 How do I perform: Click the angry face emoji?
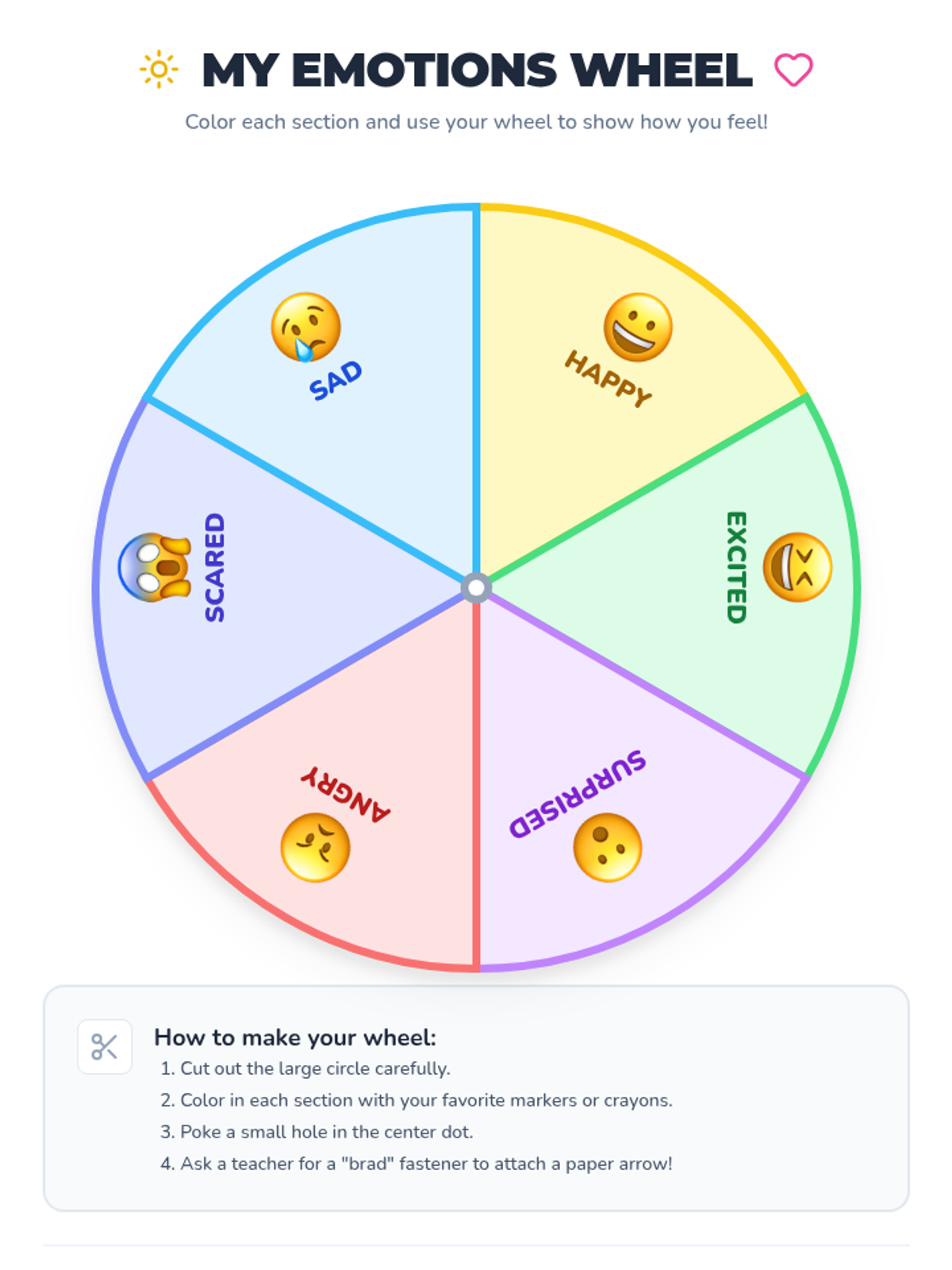pyautogui.click(x=315, y=847)
